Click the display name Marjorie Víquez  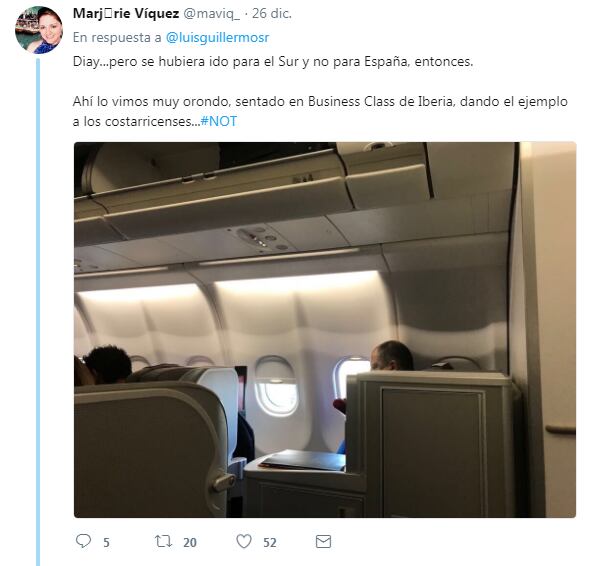click(126, 14)
